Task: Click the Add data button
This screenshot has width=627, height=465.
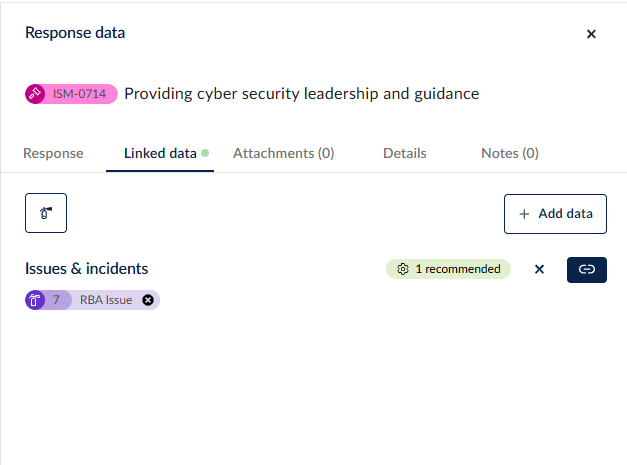Action: pos(555,214)
